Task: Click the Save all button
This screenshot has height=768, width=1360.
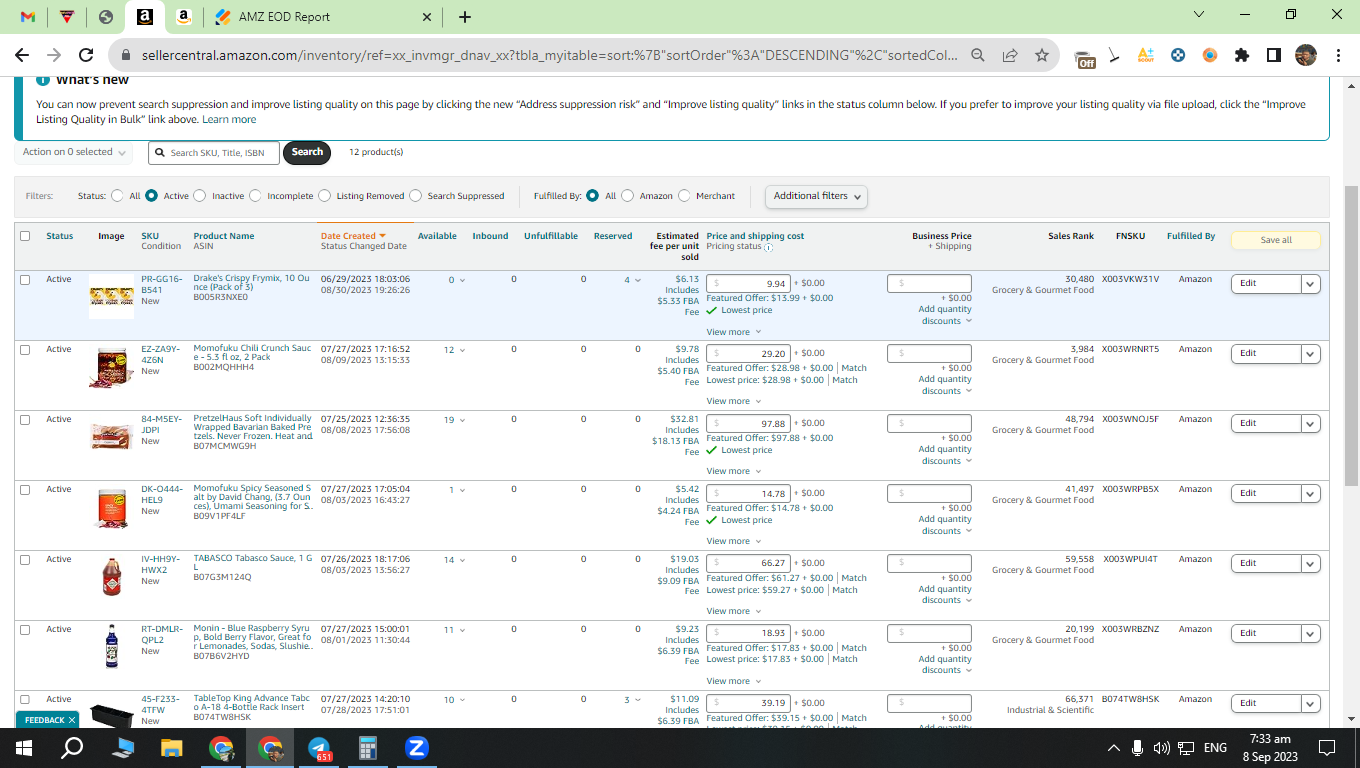Action: [1276, 240]
